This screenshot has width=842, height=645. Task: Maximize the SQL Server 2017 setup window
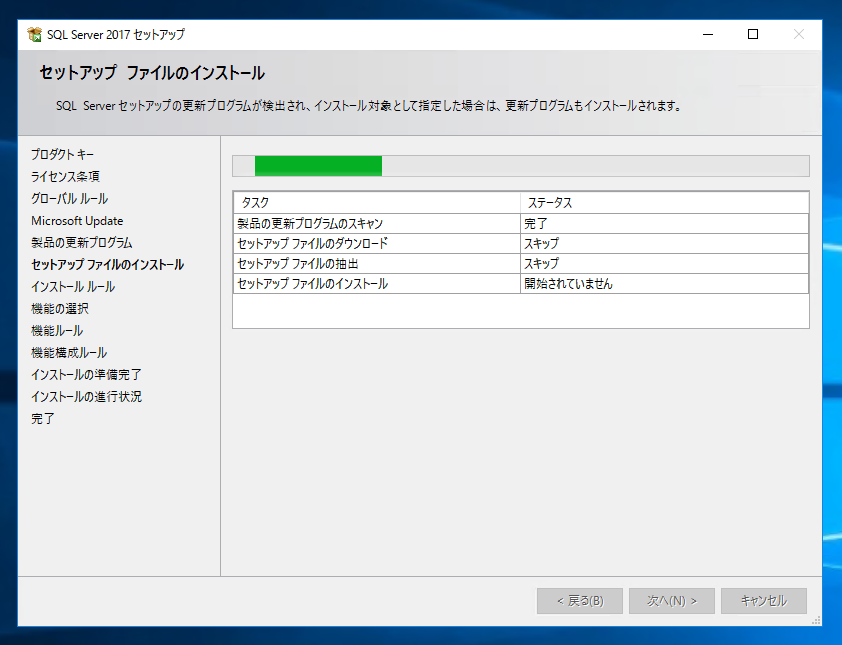point(753,34)
